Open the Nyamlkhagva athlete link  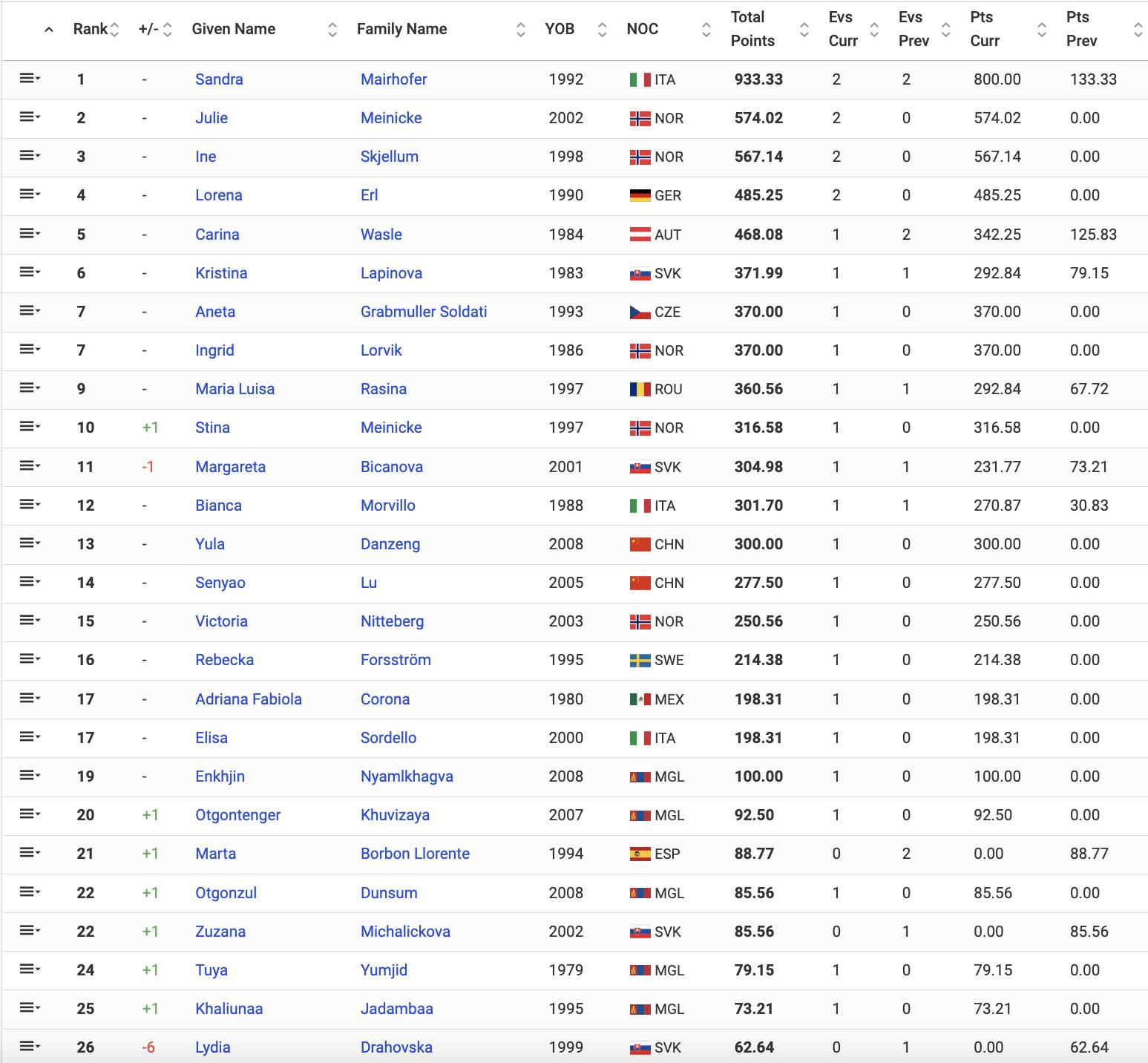(407, 776)
